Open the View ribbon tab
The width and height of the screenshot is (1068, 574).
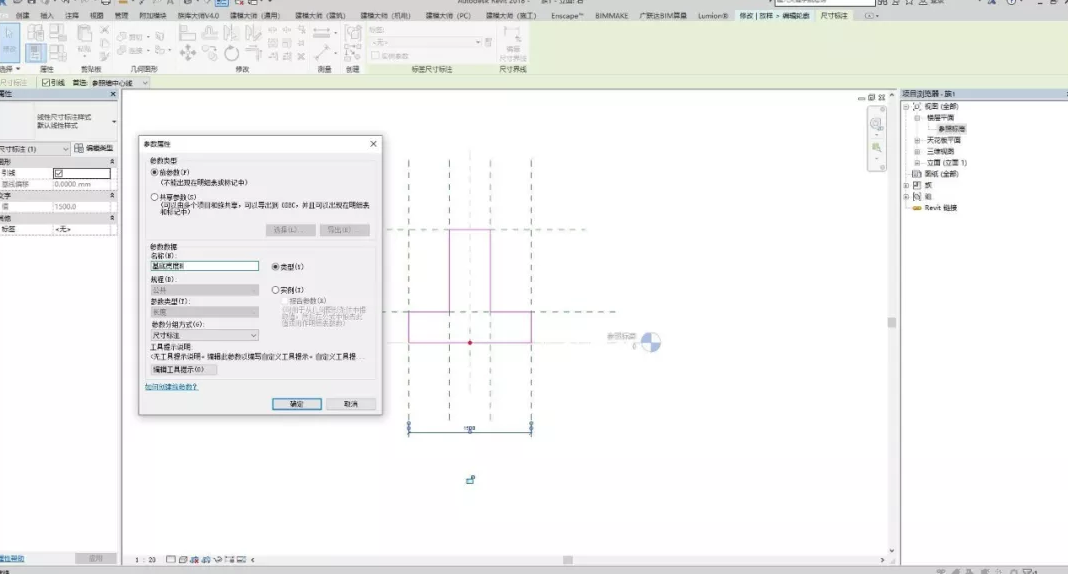coord(96,16)
